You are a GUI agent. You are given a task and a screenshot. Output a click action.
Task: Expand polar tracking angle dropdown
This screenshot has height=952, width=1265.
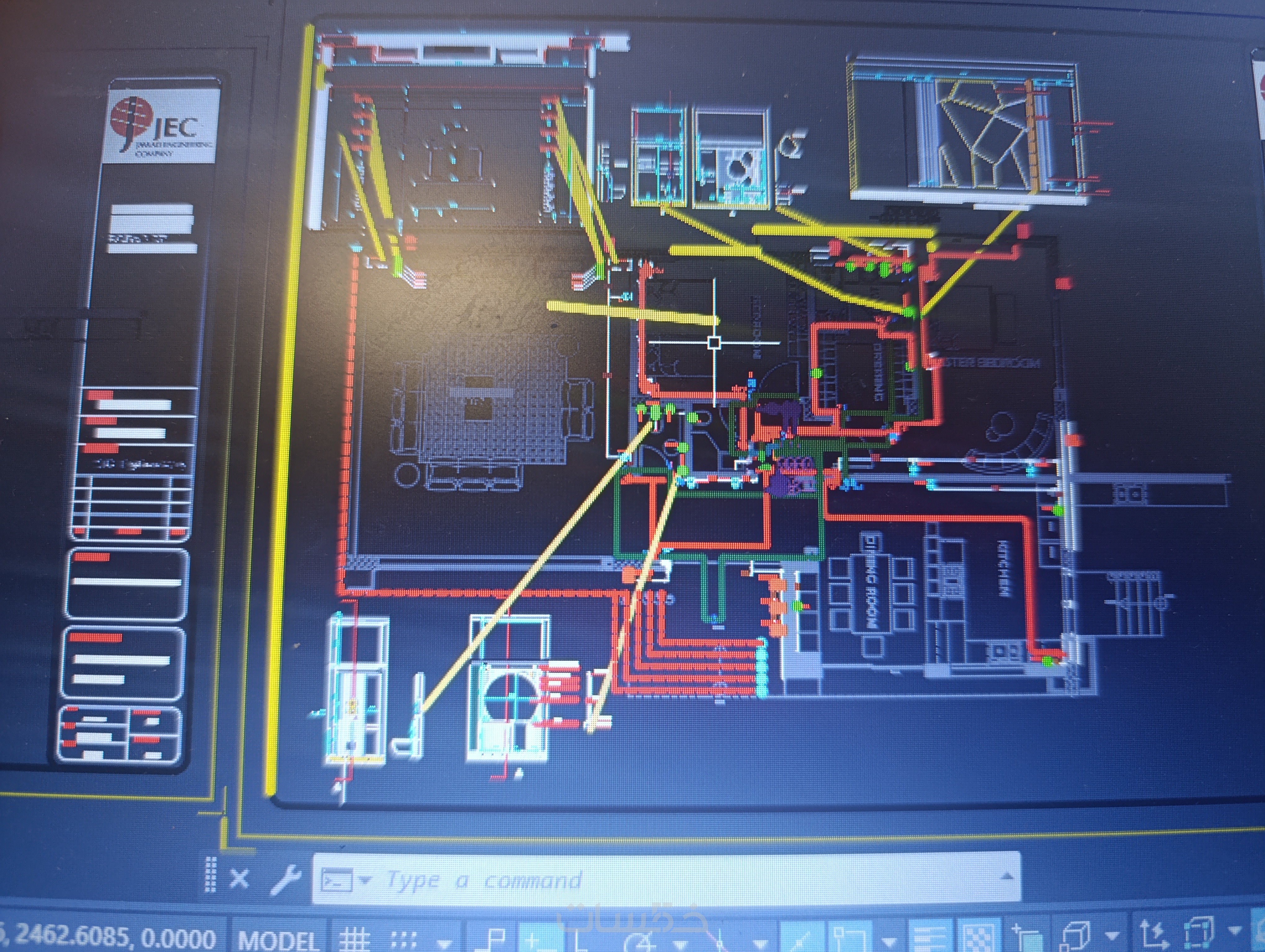[x=681, y=943]
